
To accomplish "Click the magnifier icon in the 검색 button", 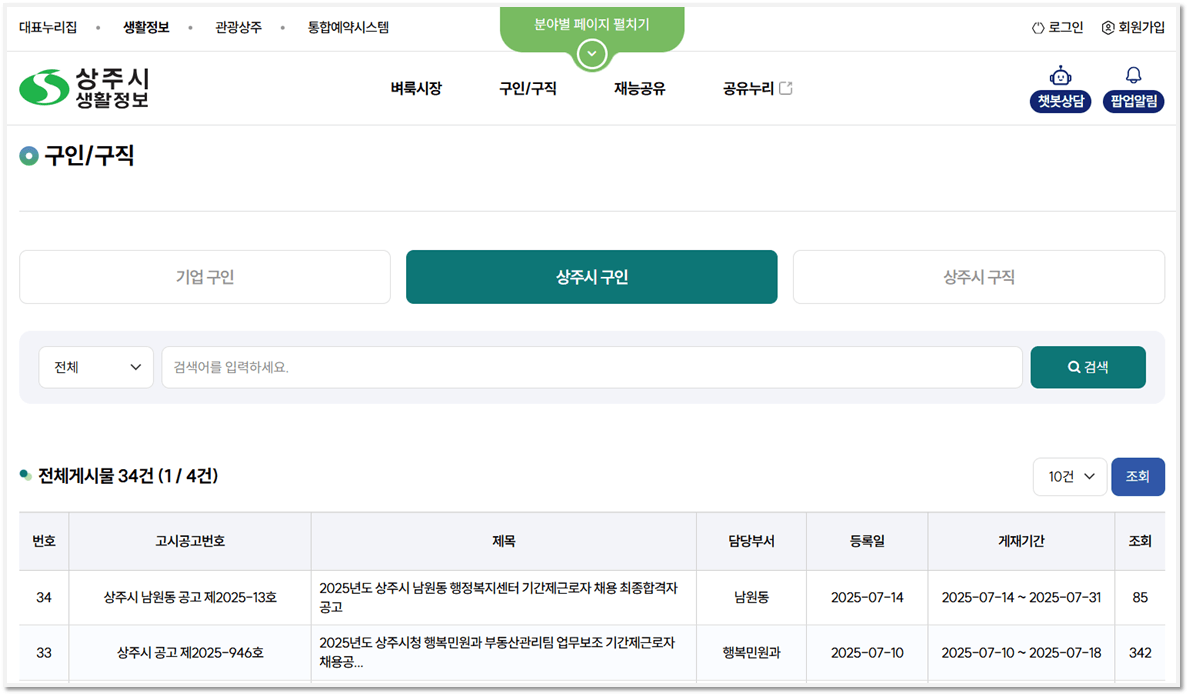I will coord(1071,367).
